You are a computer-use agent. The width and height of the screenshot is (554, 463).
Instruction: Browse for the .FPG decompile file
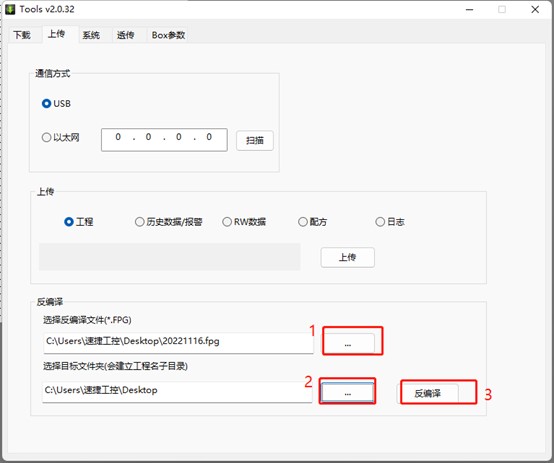click(x=348, y=344)
